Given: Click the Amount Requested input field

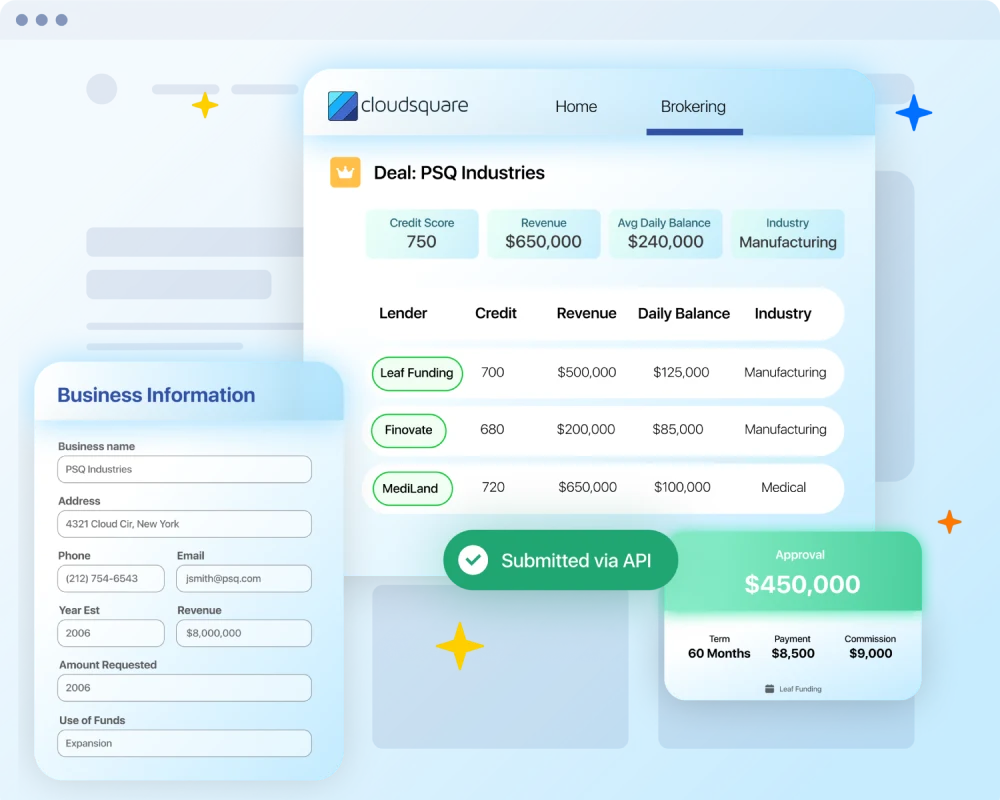Looking at the screenshot, I should coord(184,688).
